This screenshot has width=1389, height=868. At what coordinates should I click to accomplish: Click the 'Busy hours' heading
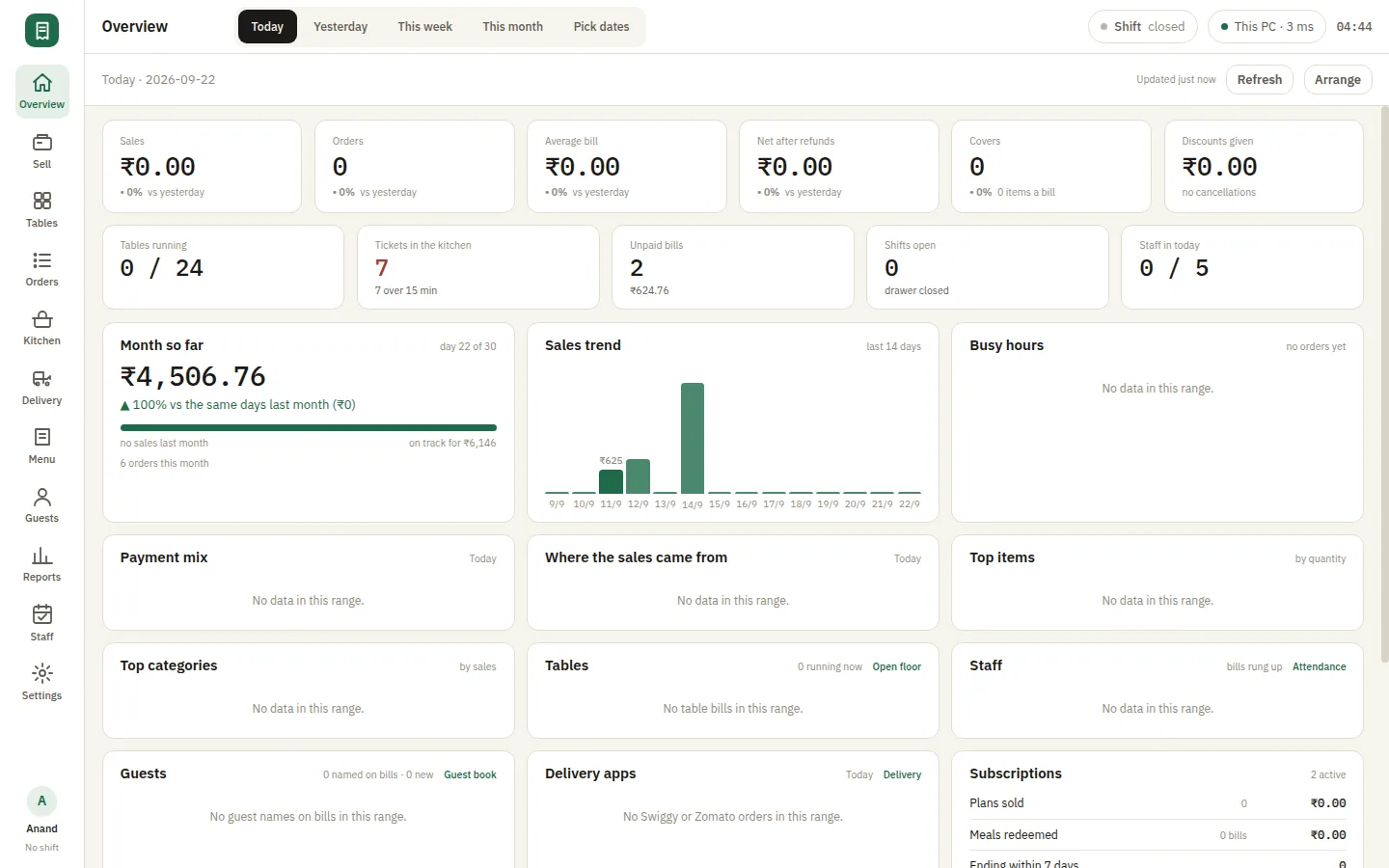click(x=1006, y=345)
